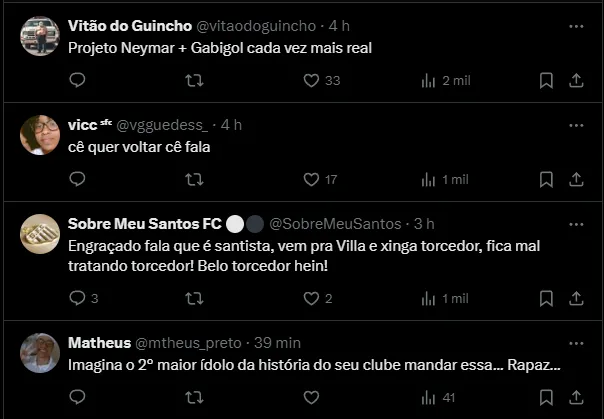Open more options on vicc's tweet
The width and height of the screenshot is (604, 419).
pyautogui.click(x=575, y=125)
